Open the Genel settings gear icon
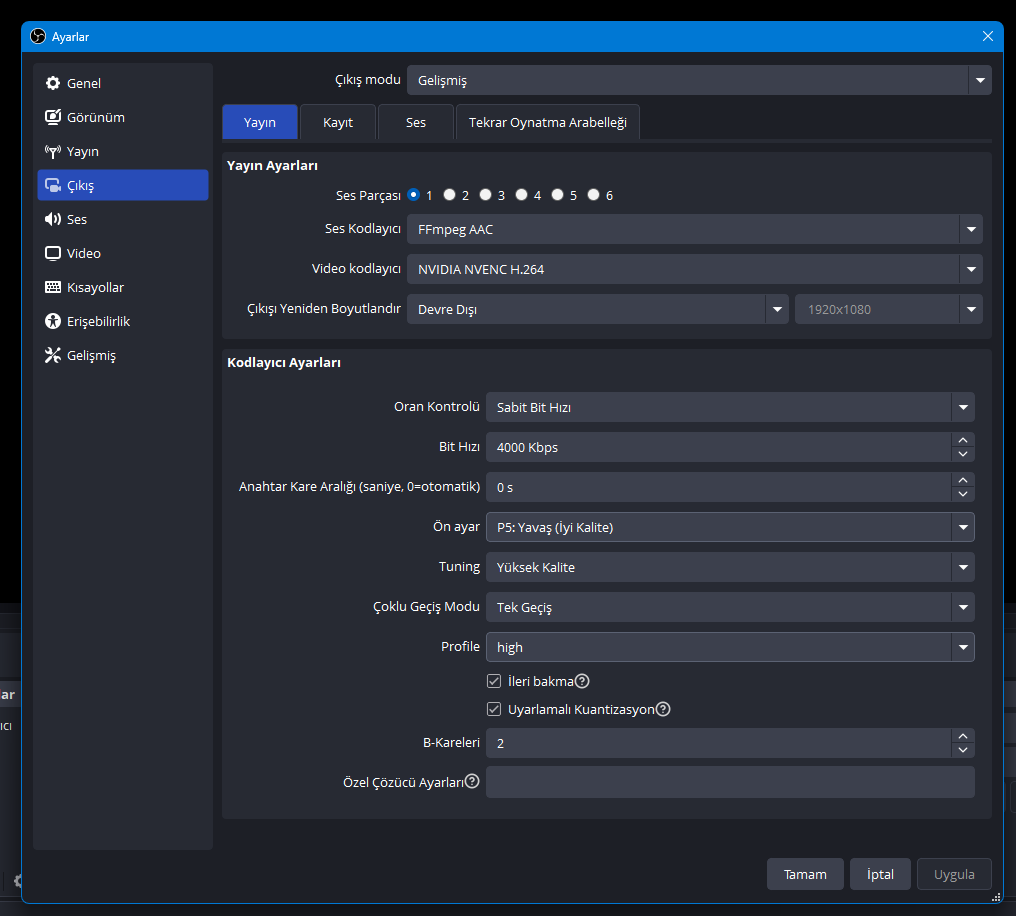This screenshot has height=916, width=1016. [53, 83]
